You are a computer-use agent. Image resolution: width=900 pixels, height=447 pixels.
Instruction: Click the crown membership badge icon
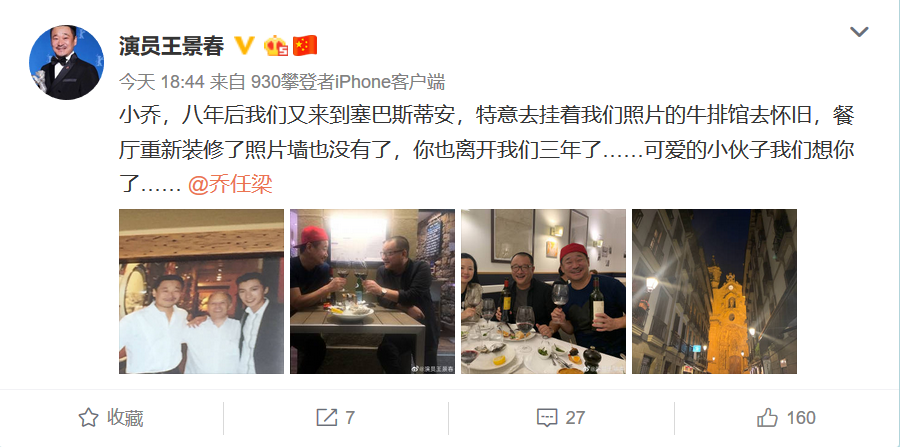tap(276, 45)
